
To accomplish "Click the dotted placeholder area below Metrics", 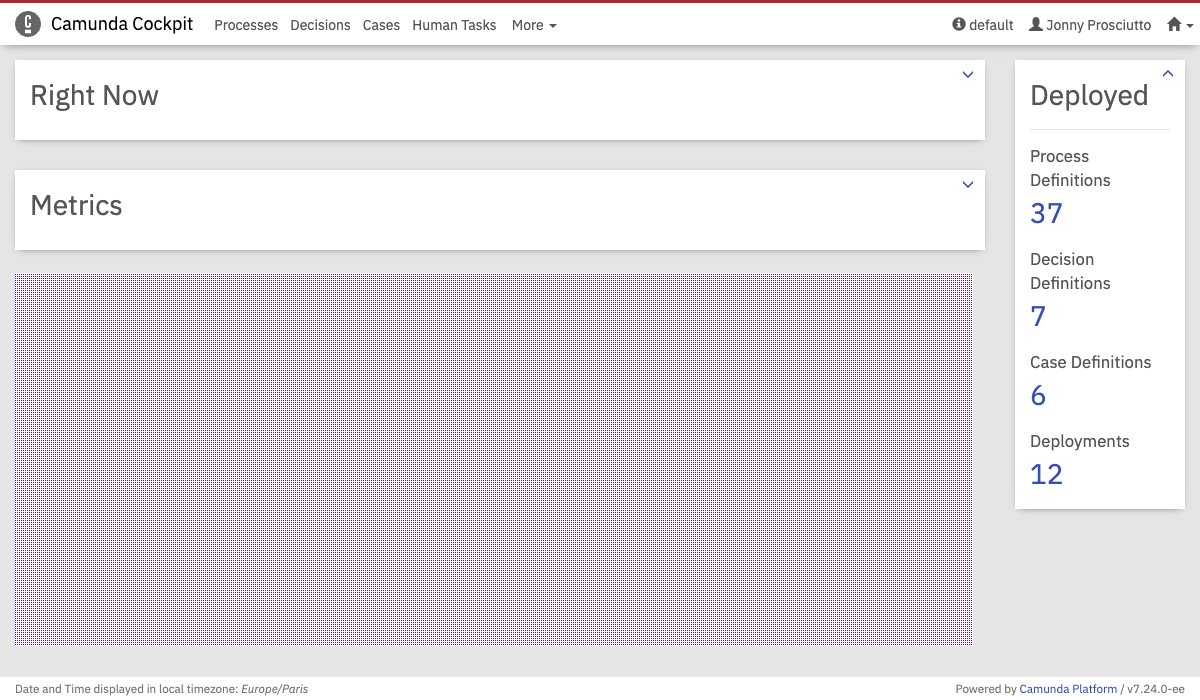I will pyautogui.click(x=493, y=459).
